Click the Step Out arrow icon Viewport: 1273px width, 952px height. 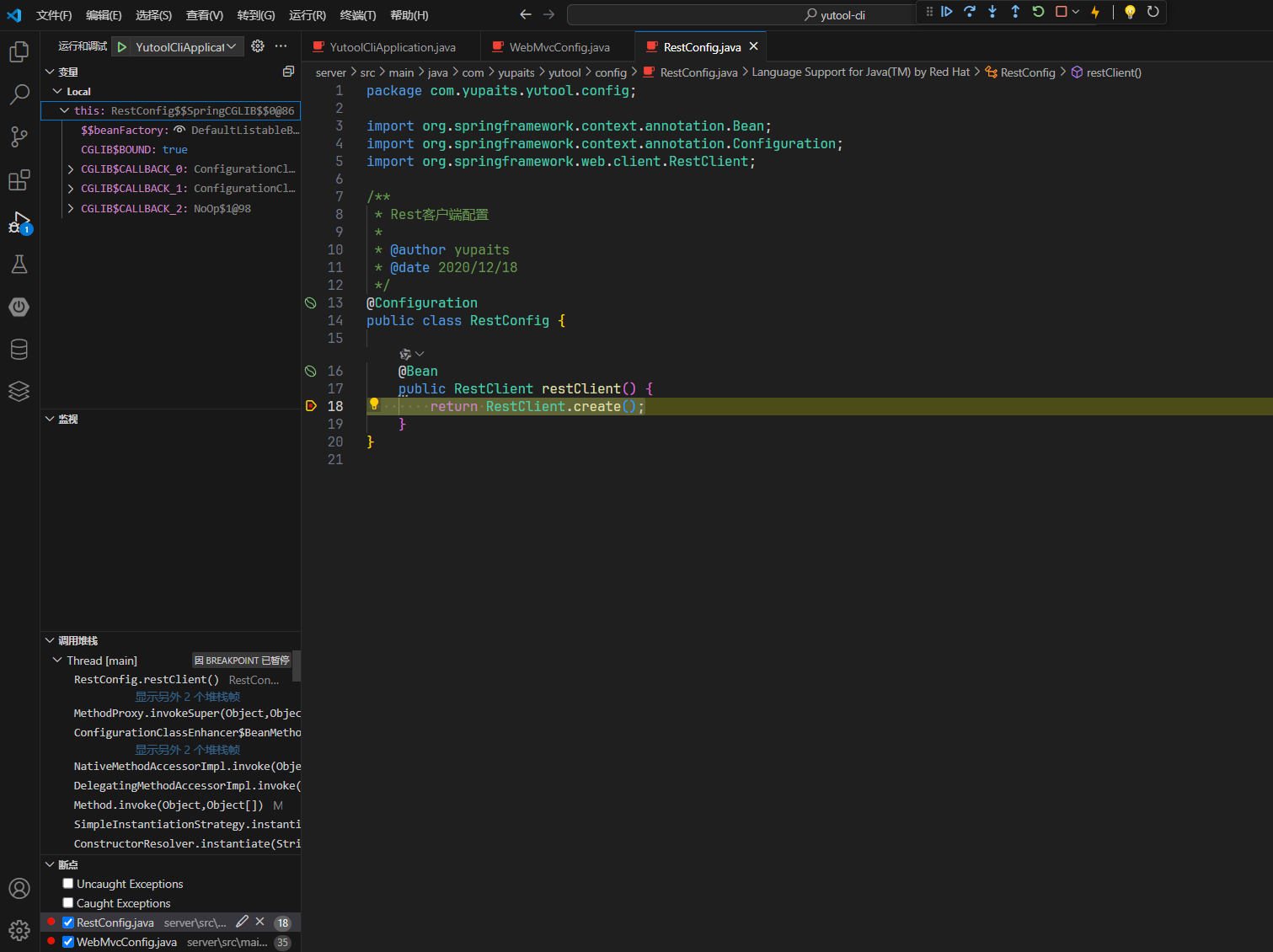tap(1015, 12)
